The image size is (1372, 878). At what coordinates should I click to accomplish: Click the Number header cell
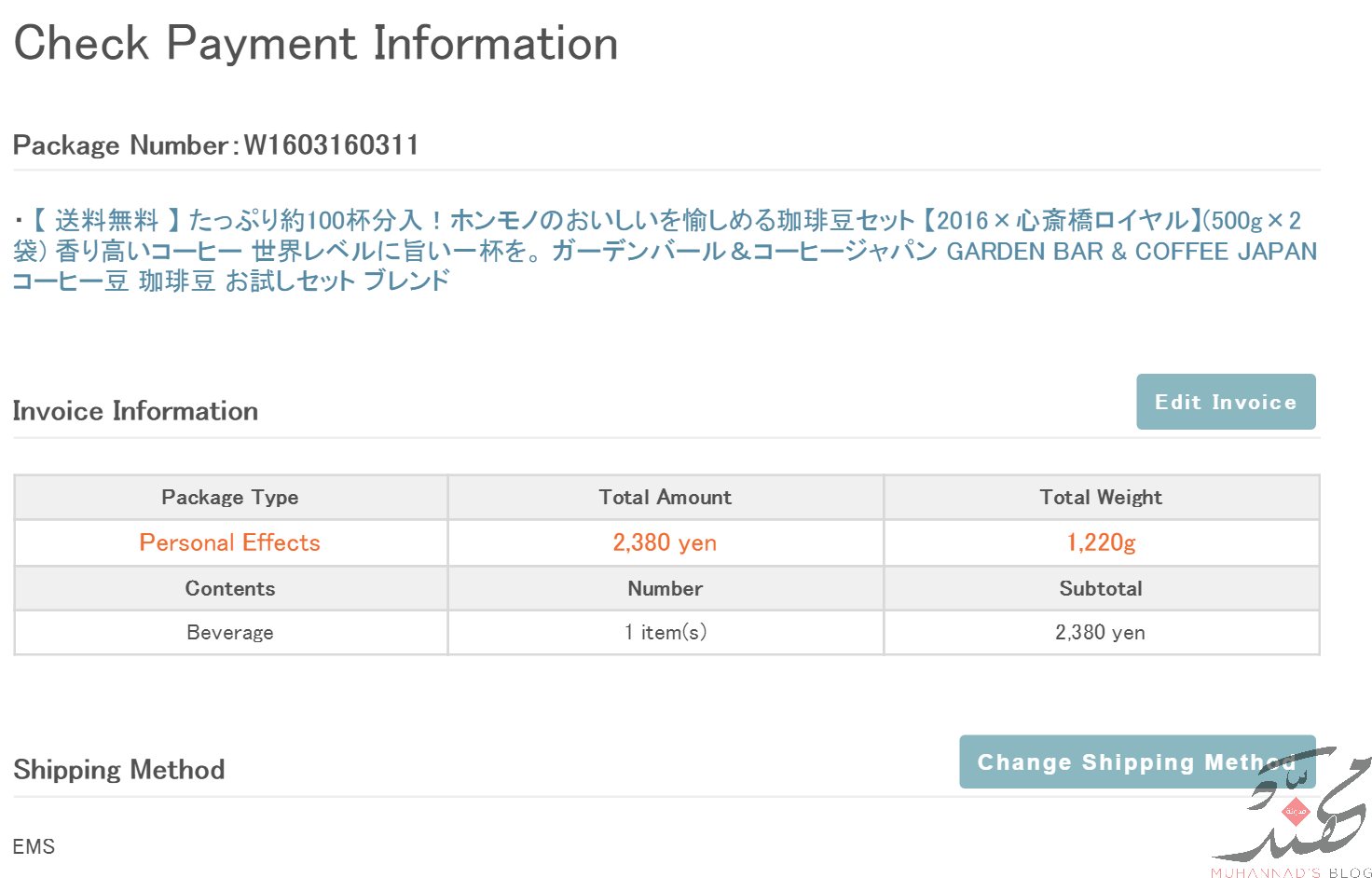click(x=665, y=588)
